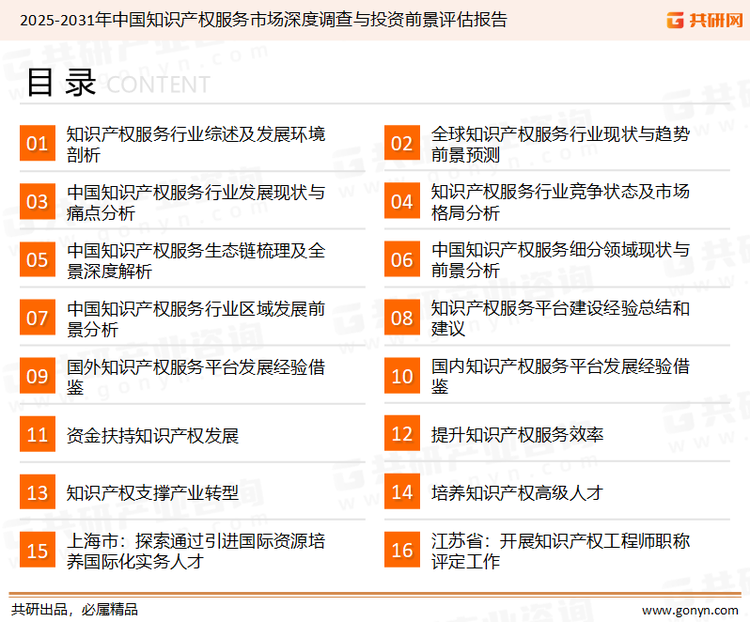Open chapter 国内知识产权服务平台发展经验借鉴
750x622 pixels.
(560, 377)
